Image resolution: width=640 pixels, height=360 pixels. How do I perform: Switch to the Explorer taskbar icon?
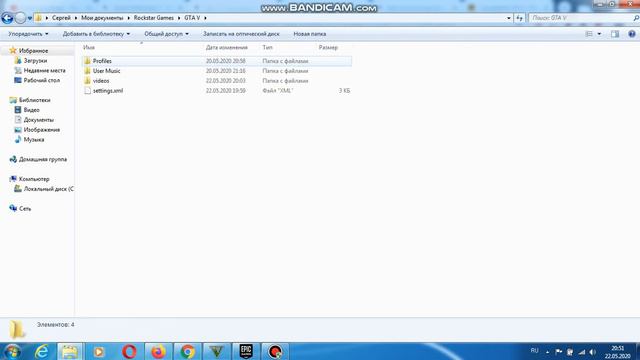point(70,351)
